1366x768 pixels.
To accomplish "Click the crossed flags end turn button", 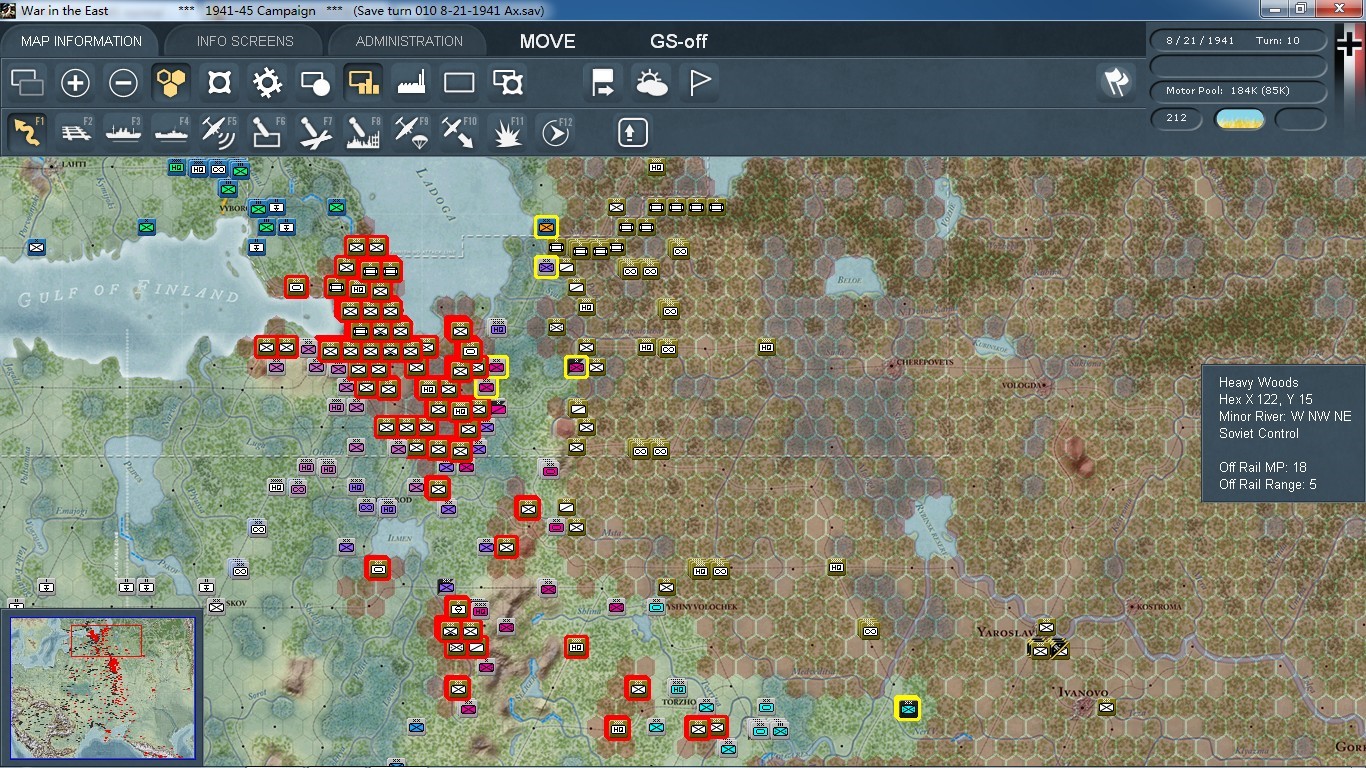I will click(1115, 83).
